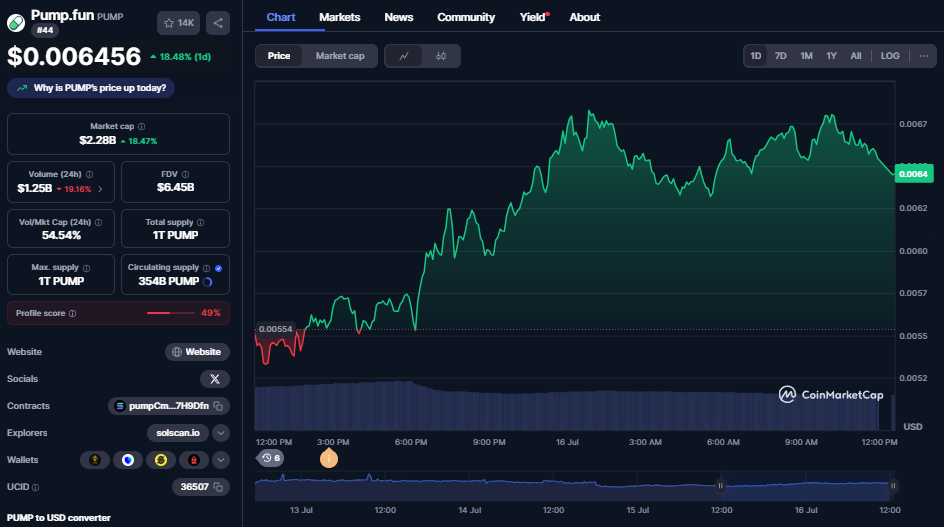Click the $2.28B market cap value
Screen dimensions: 944x527
(x=98, y=140)
